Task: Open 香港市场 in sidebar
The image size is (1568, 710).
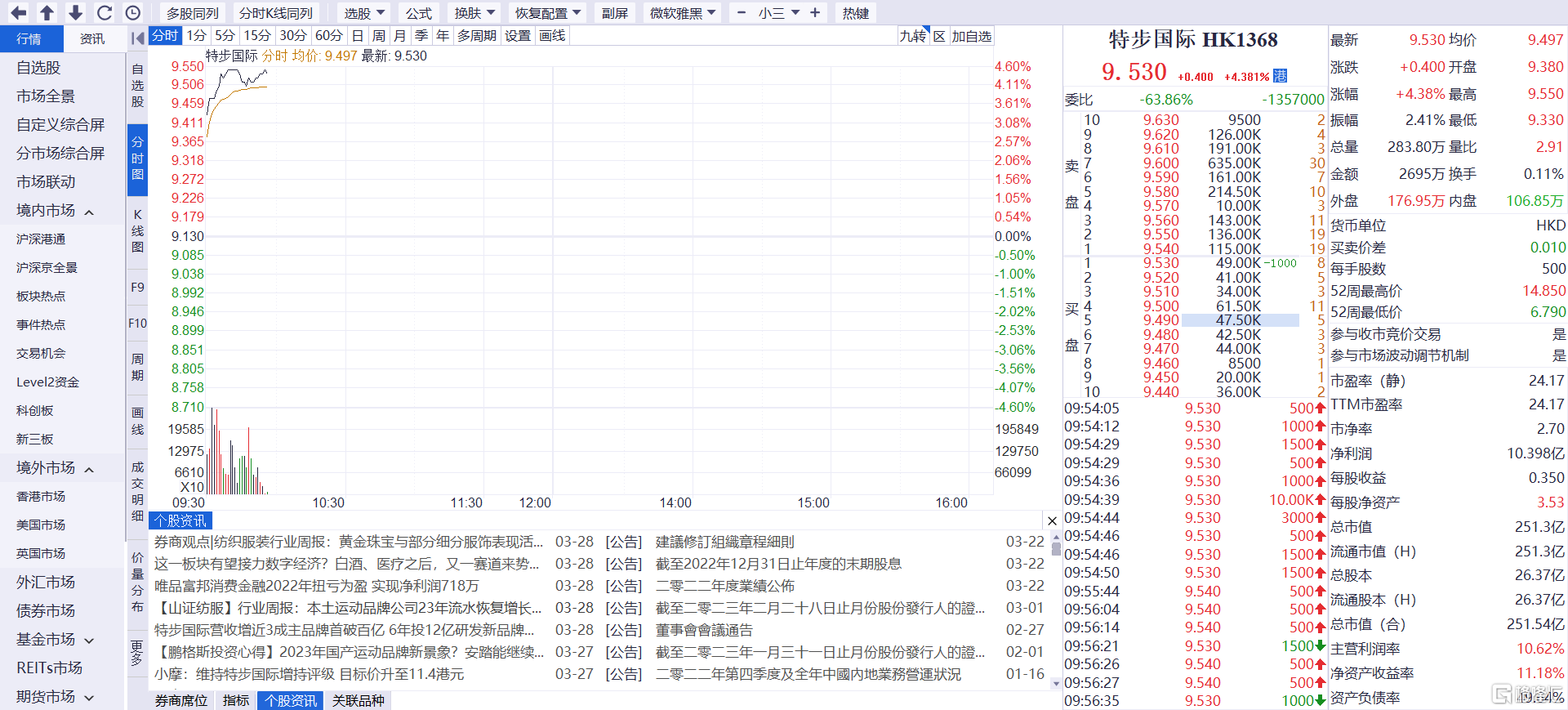Action: tap(41, 497)
